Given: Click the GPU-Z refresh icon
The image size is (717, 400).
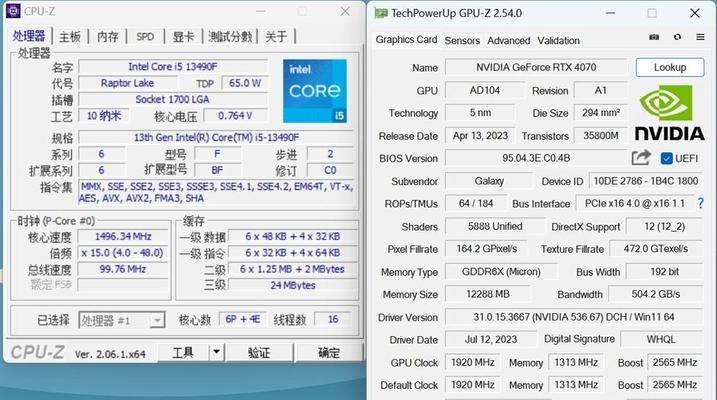Looking at the screenshot, I should pos(677,37).
